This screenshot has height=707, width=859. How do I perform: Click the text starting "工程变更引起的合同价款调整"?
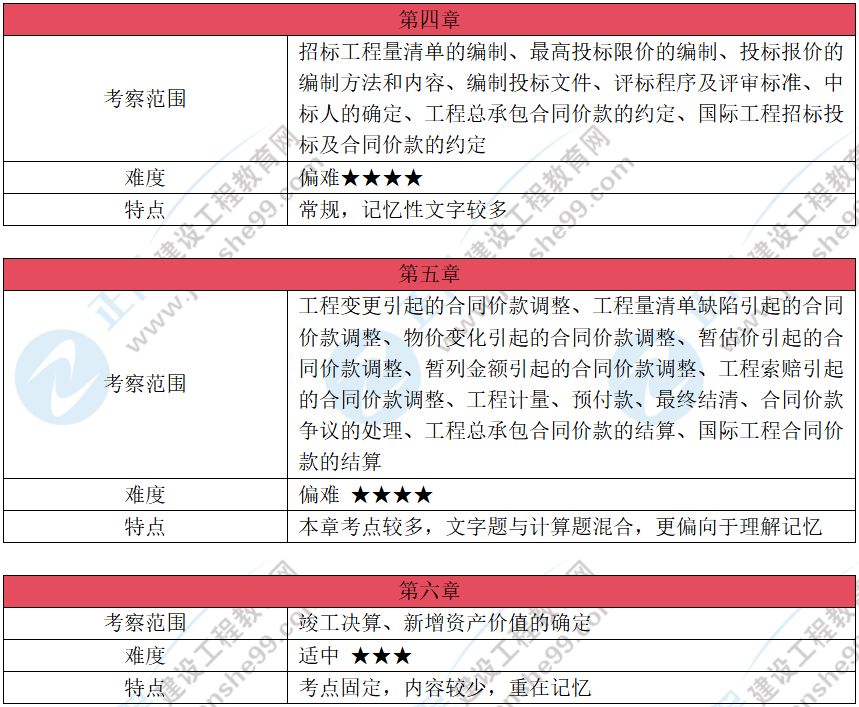pyautogui.click(x=571, y=383)
